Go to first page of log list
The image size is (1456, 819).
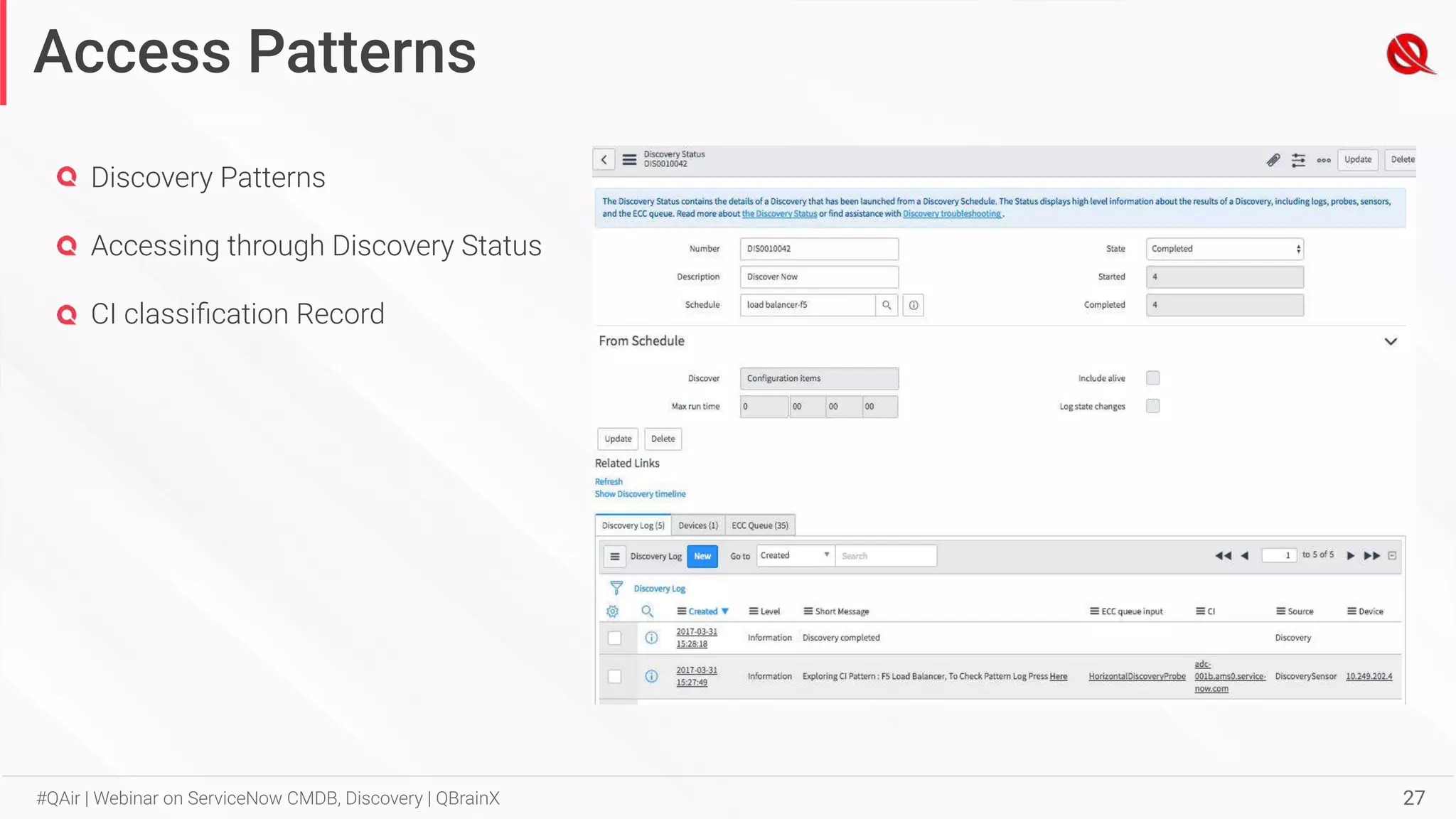click(1223, 556)
